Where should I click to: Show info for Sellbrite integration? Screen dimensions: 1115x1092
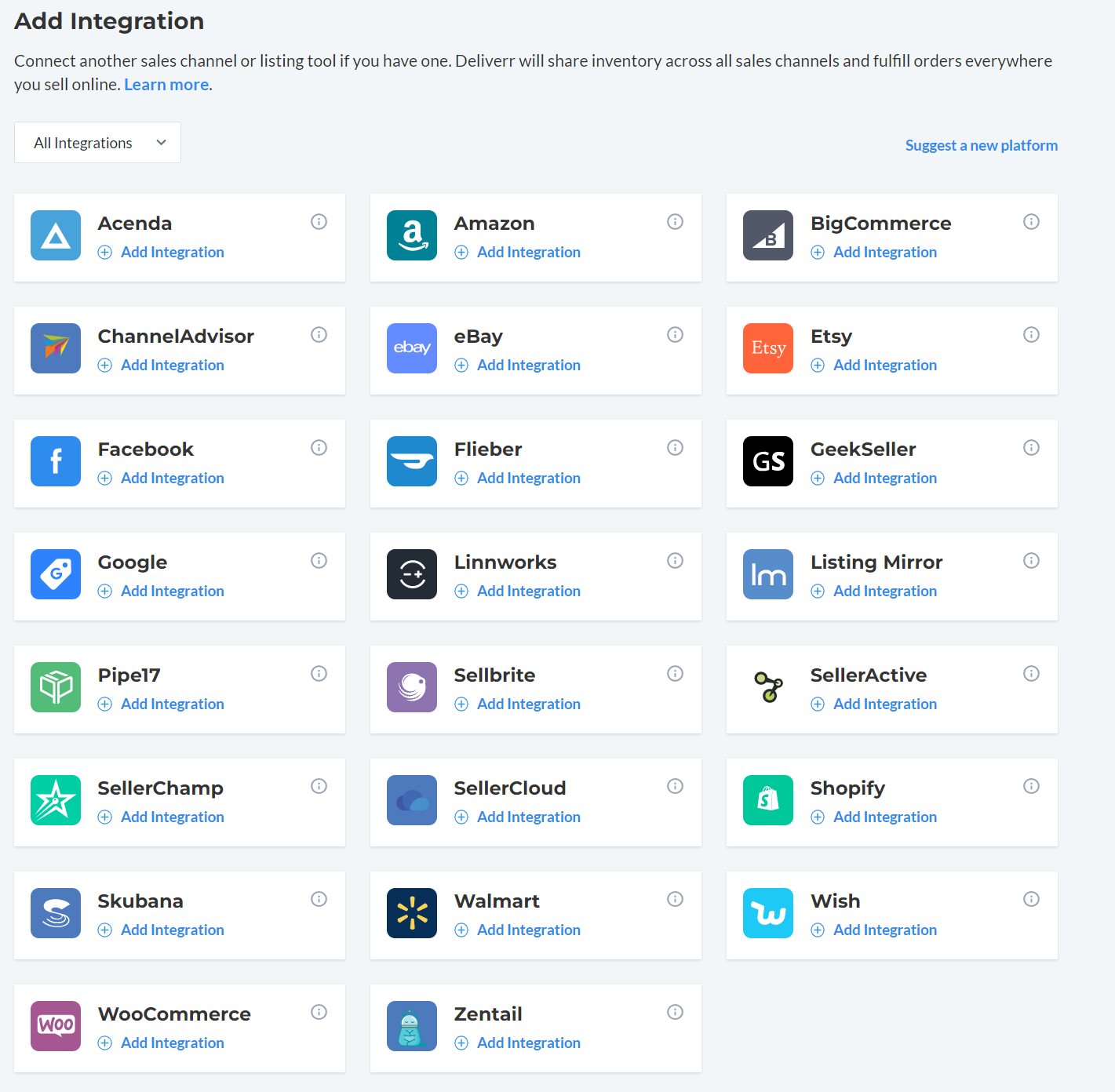coord(675,674)
